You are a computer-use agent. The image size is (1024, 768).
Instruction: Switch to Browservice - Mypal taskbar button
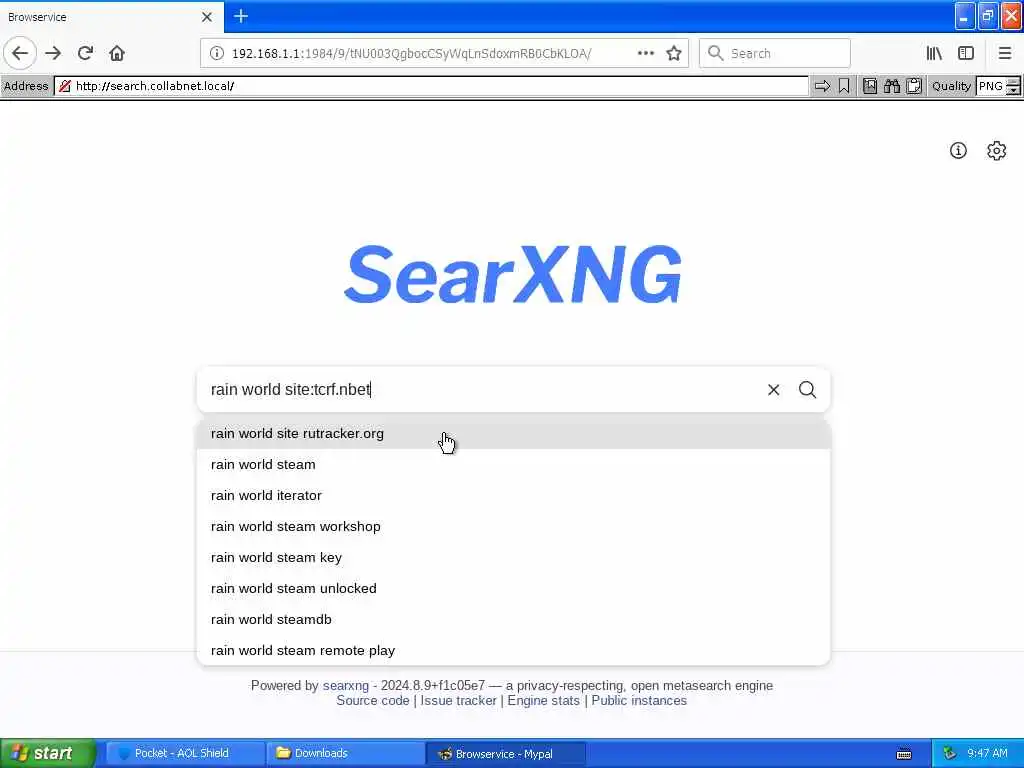click(505, 754)
